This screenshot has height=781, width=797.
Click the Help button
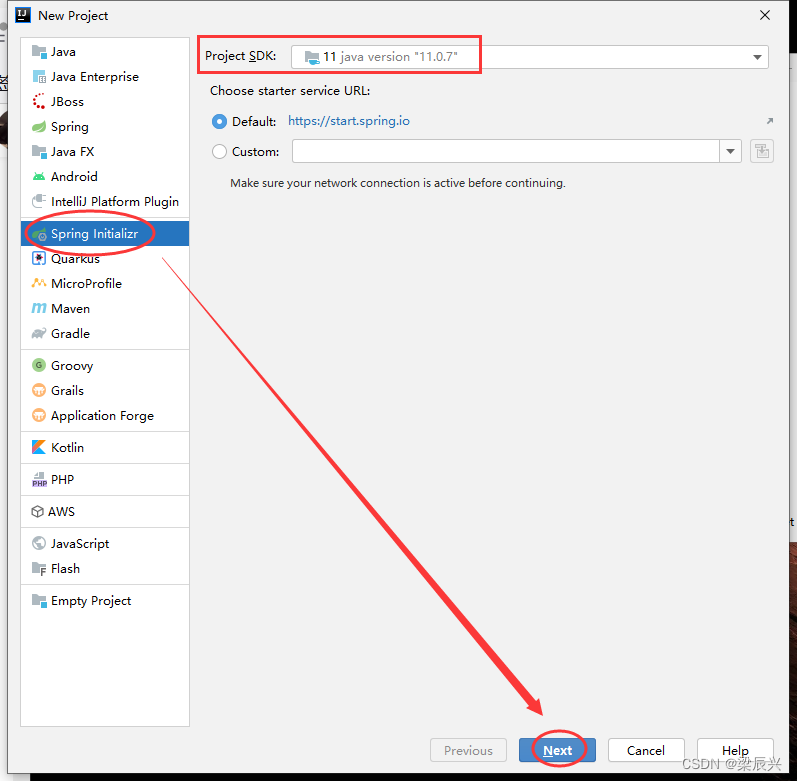(735, 750)
